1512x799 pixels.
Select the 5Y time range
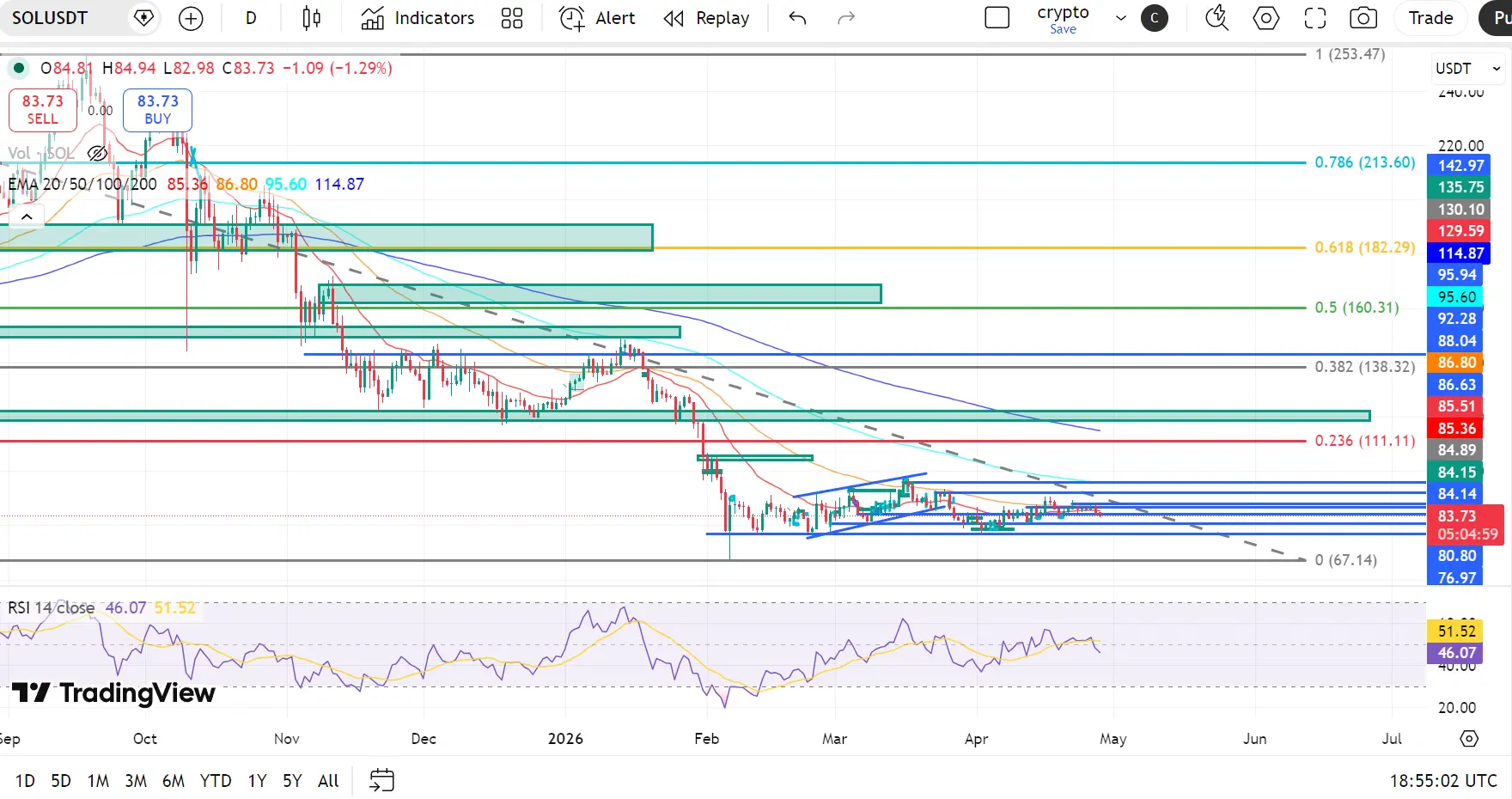[x=292, y=781]
